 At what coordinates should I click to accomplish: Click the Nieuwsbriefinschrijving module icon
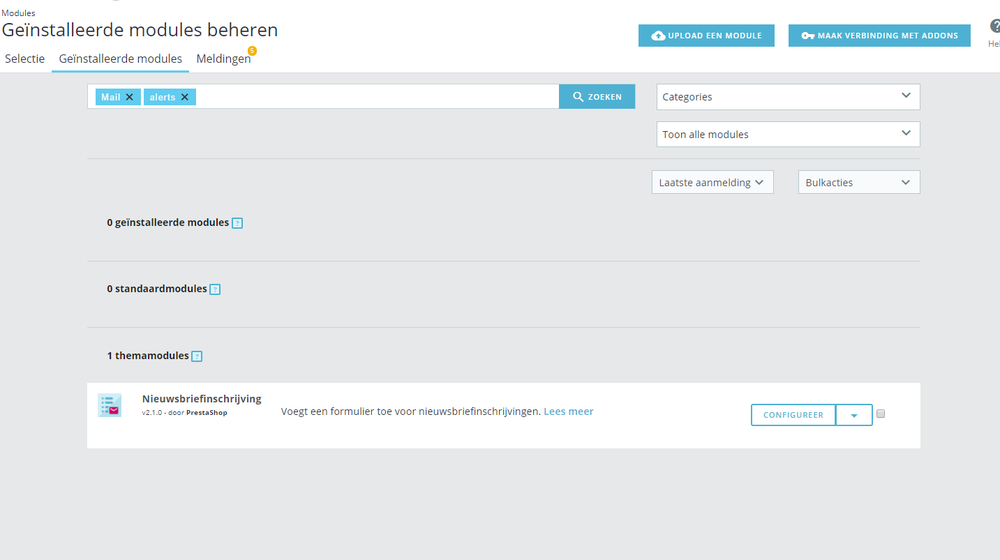click(110, 406)
